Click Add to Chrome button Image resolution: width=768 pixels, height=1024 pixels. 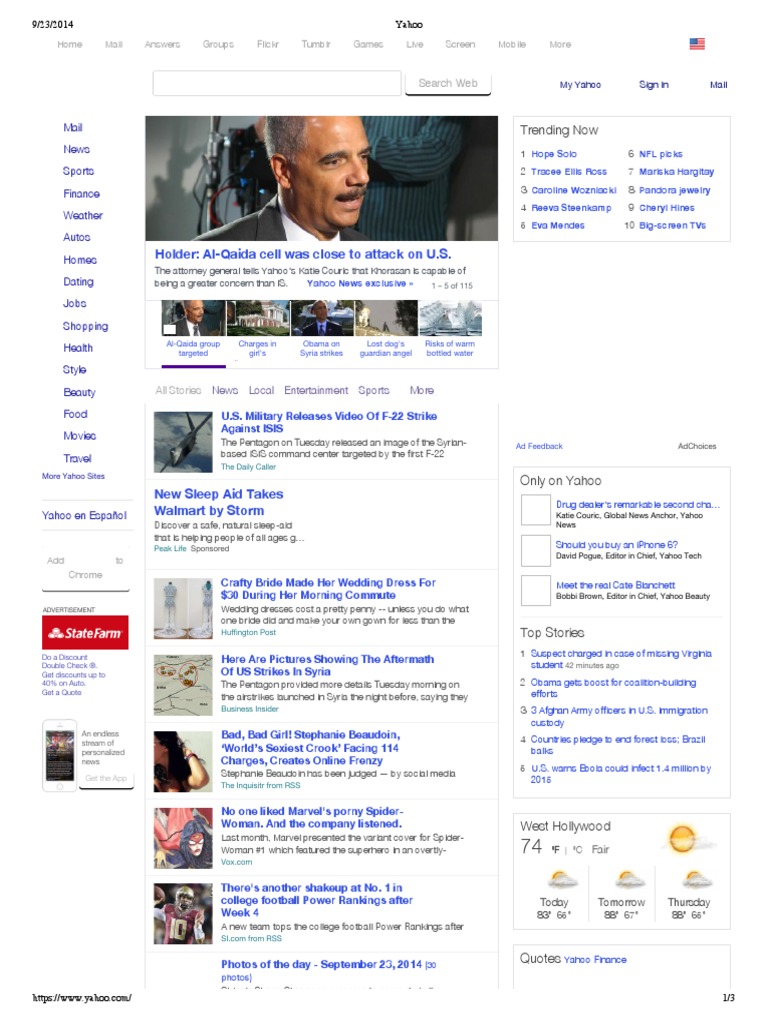(x=85, y=568)
